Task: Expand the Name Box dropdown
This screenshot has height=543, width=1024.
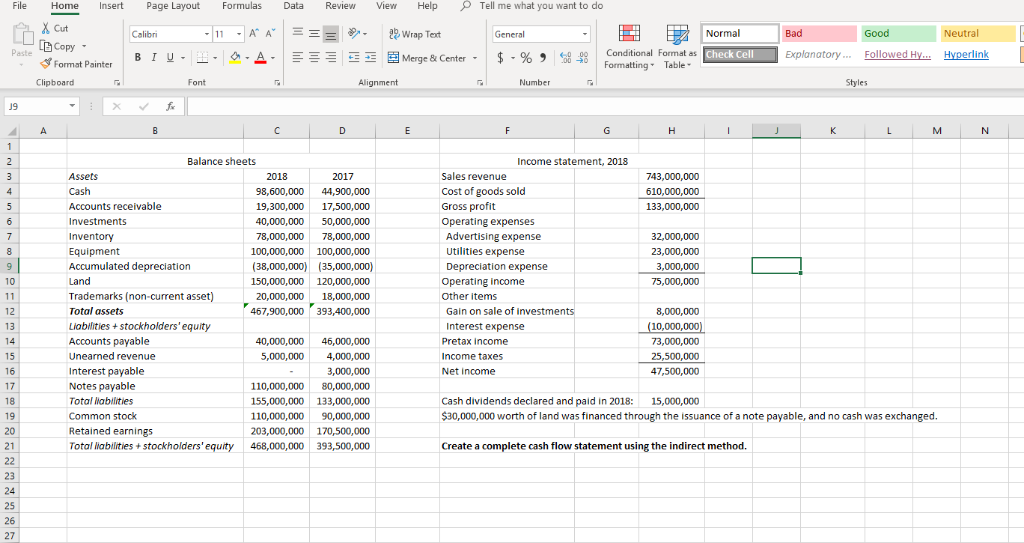Action: 72,106
